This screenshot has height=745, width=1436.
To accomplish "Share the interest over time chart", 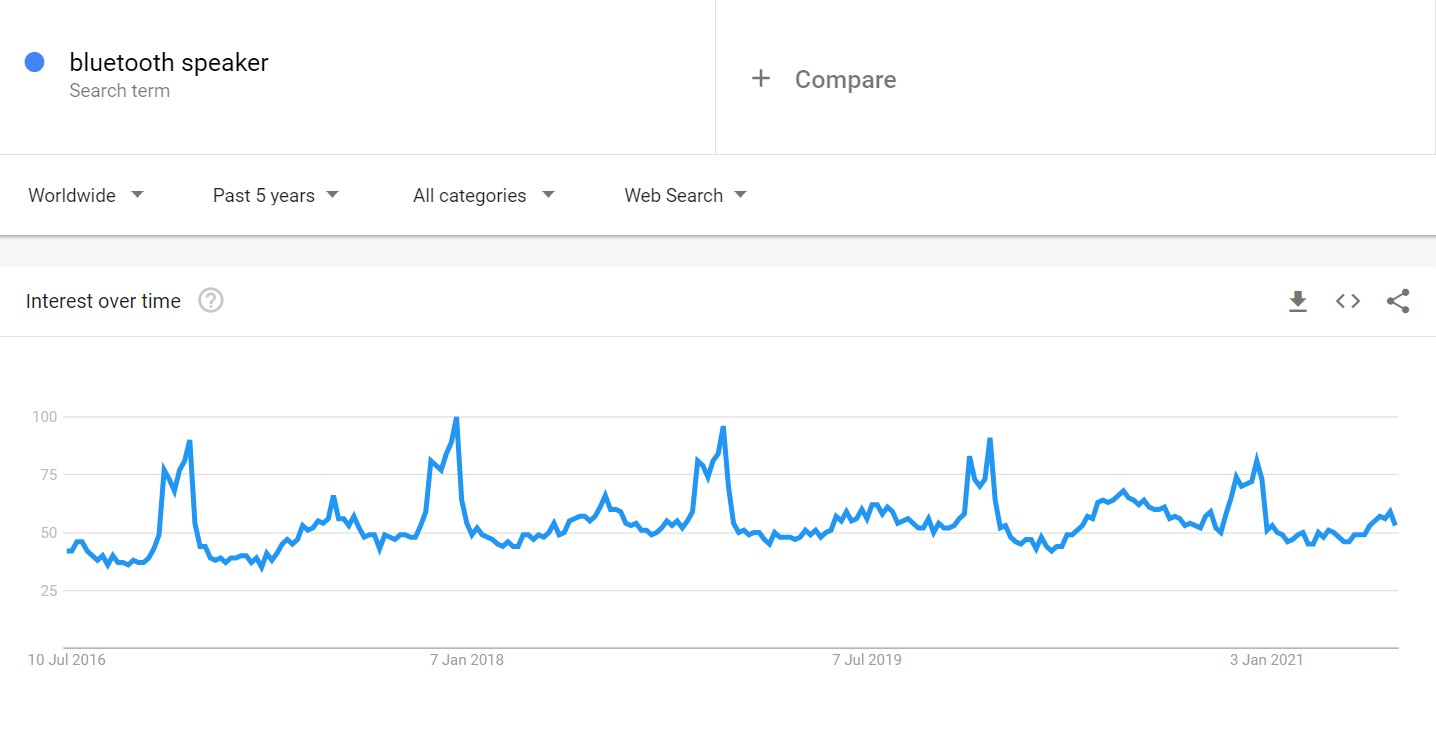I will [x=1398, y=301].
